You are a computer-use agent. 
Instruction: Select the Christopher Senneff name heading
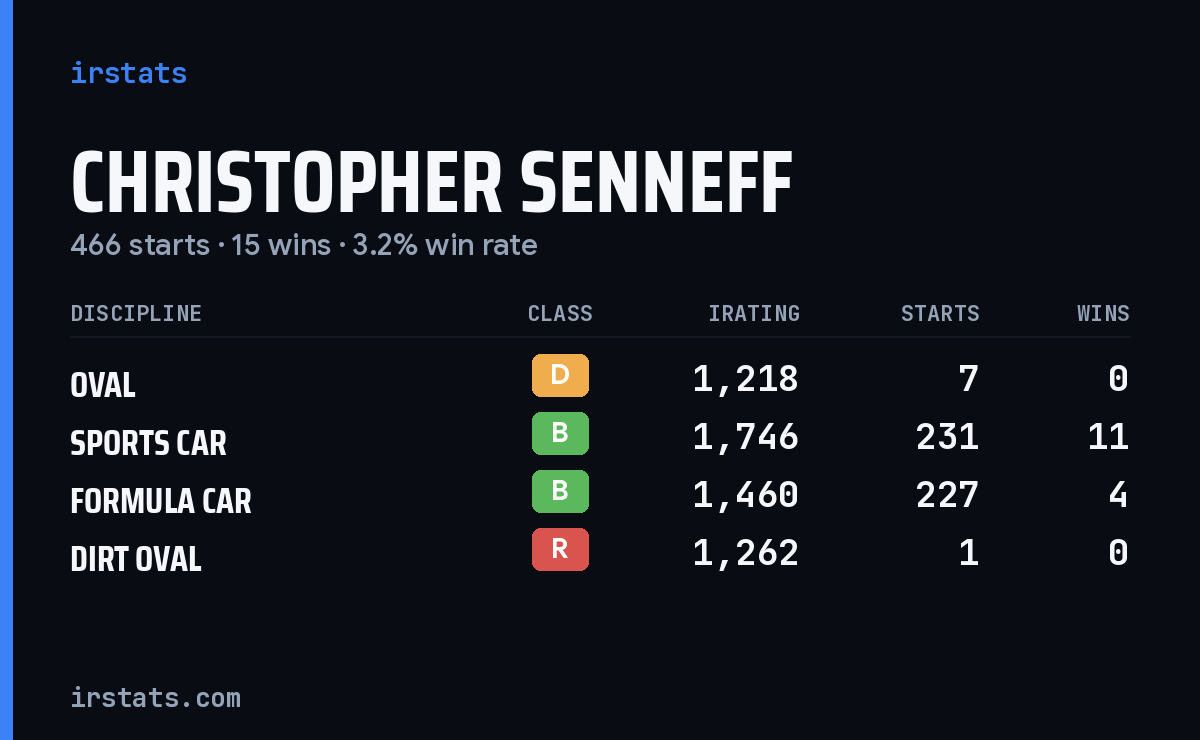[431, 184]
